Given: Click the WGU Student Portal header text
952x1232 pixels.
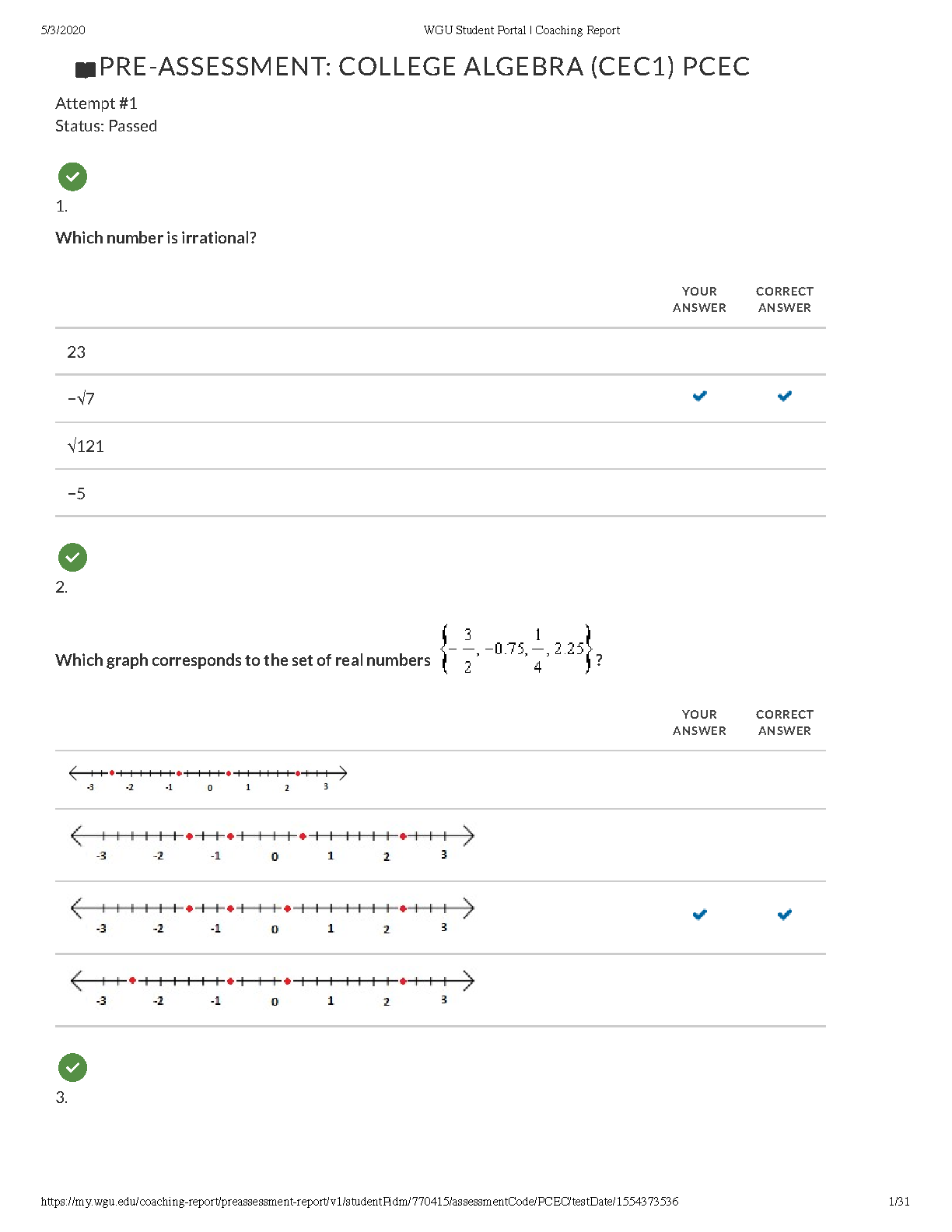Looking at the screenshot, I should coord(521,30).
